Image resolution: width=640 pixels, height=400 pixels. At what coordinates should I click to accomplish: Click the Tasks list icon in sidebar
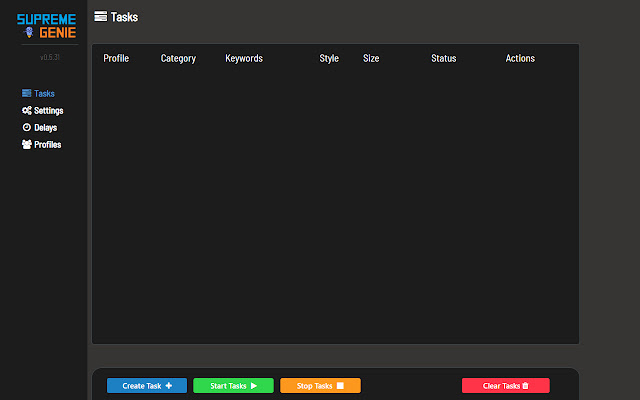pos(27,93)
